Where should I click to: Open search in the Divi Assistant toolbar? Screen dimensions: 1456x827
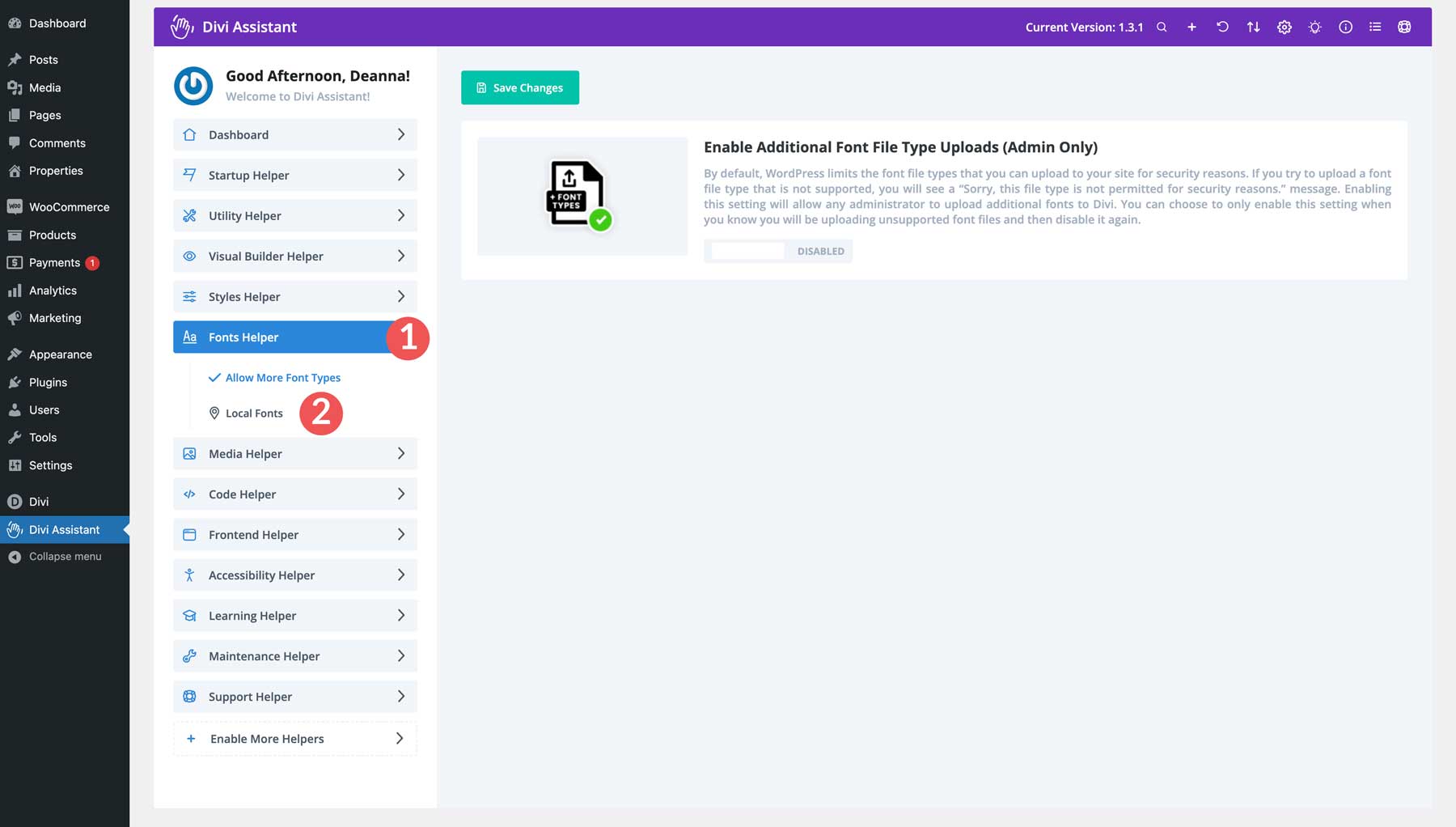[x=1162, y=27]
